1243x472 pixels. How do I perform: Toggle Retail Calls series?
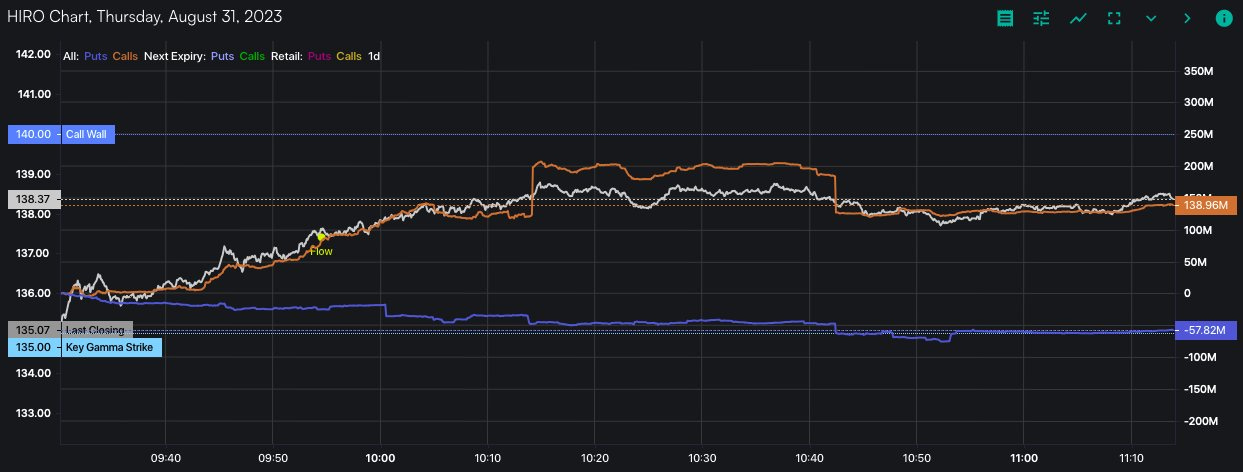click(349, 56)
